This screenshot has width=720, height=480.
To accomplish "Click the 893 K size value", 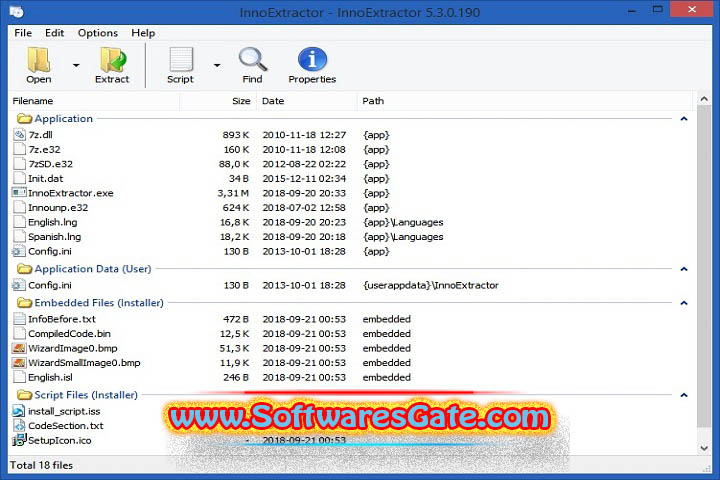I will (x=236, y=135).
